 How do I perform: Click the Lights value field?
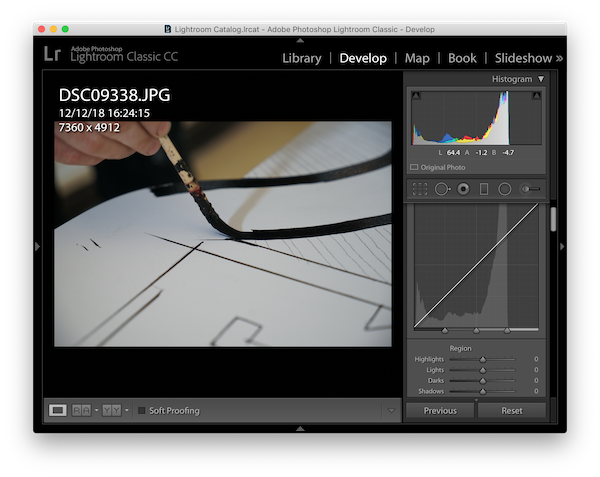[536, 370]
